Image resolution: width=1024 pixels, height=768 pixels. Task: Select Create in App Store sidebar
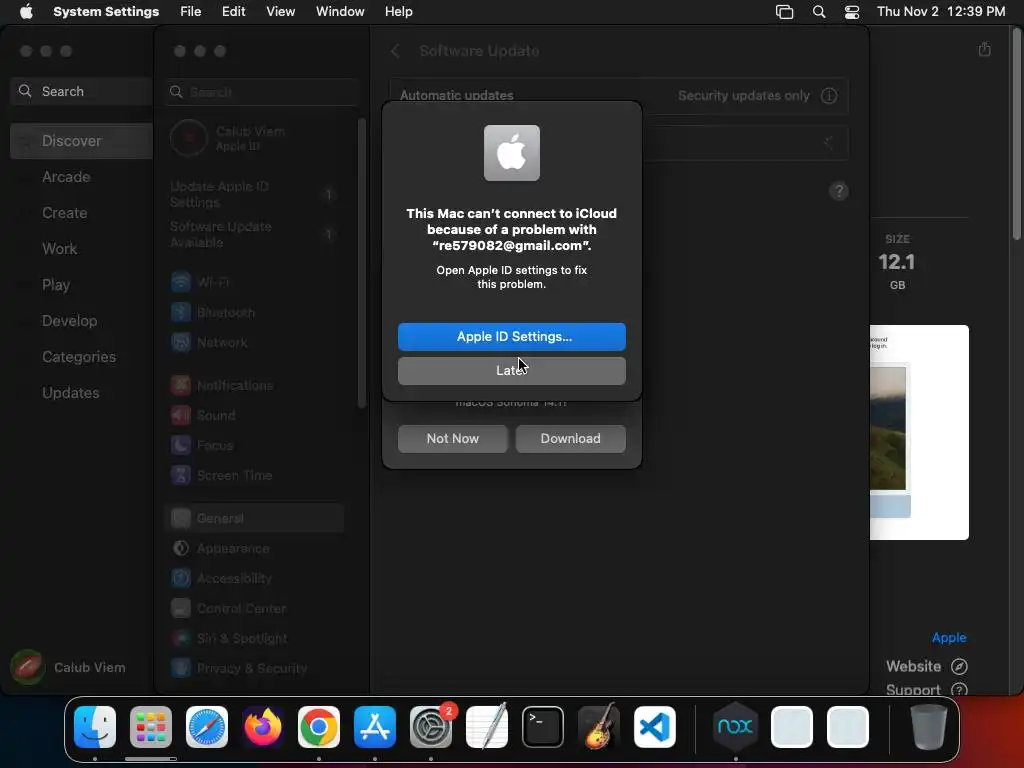[65, 213]
